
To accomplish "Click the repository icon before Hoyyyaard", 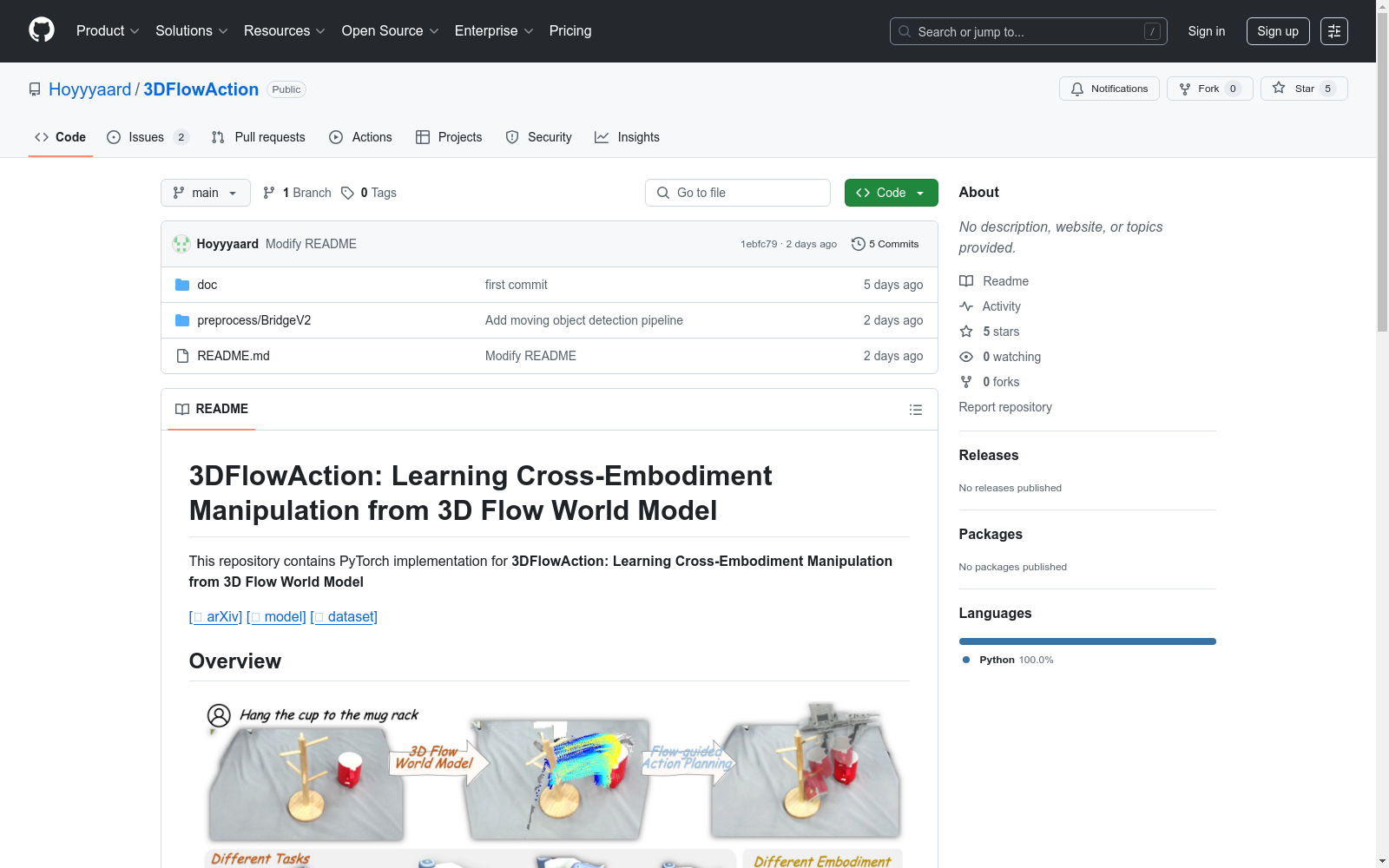I will point(35,89).
